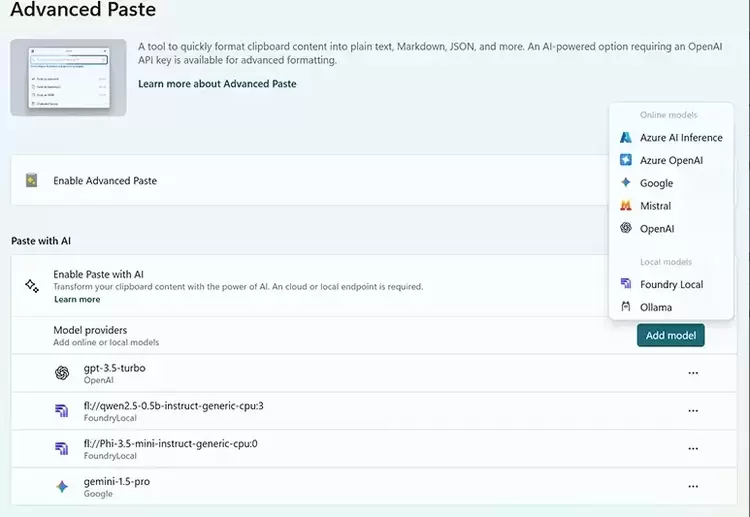Click the Paste with AI sparkle icon
Screen dimensions: 750x517
coord(32,285)
